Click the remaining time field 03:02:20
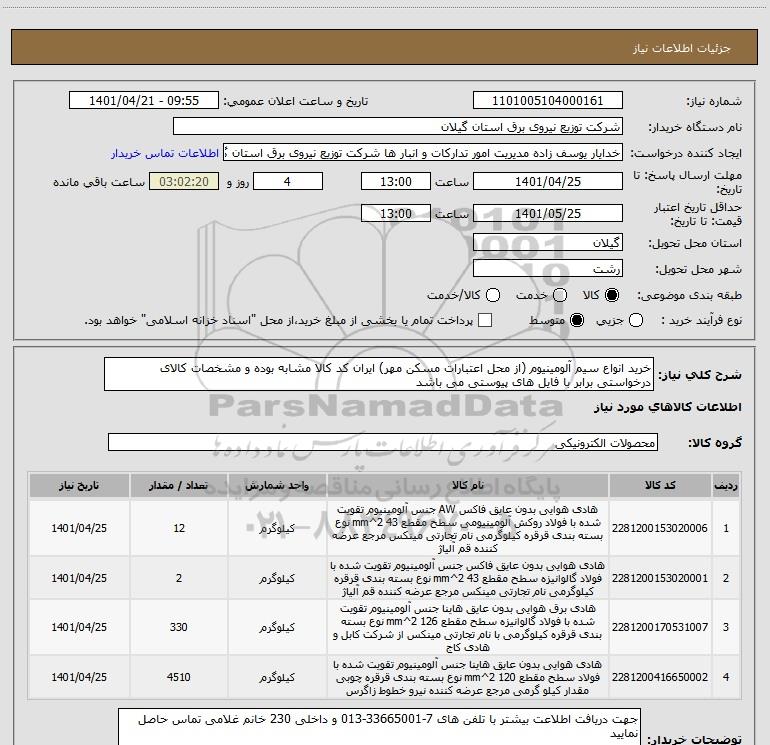Screen dimensions: 770x745 pyautogui.click(x=184, y=181)
